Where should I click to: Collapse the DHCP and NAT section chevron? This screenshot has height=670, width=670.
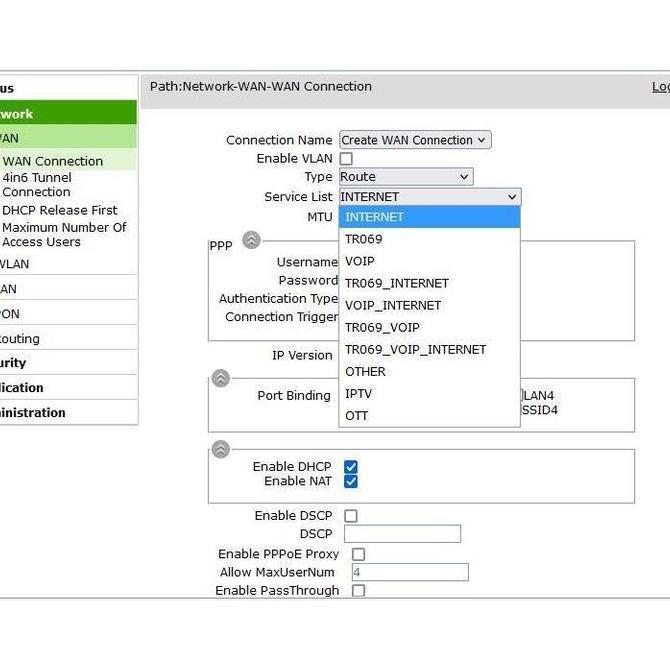[x=221, y=449]
